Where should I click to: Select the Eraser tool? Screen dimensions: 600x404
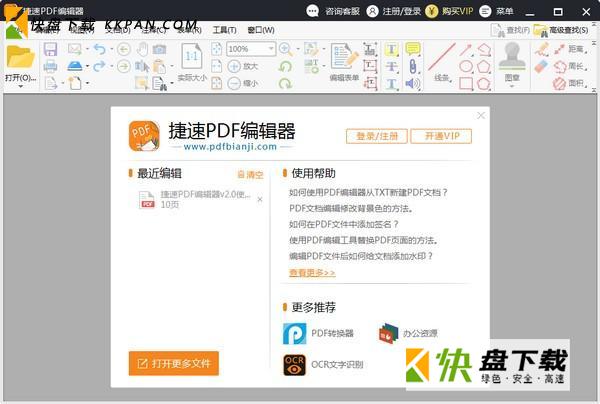pos(541,67)
